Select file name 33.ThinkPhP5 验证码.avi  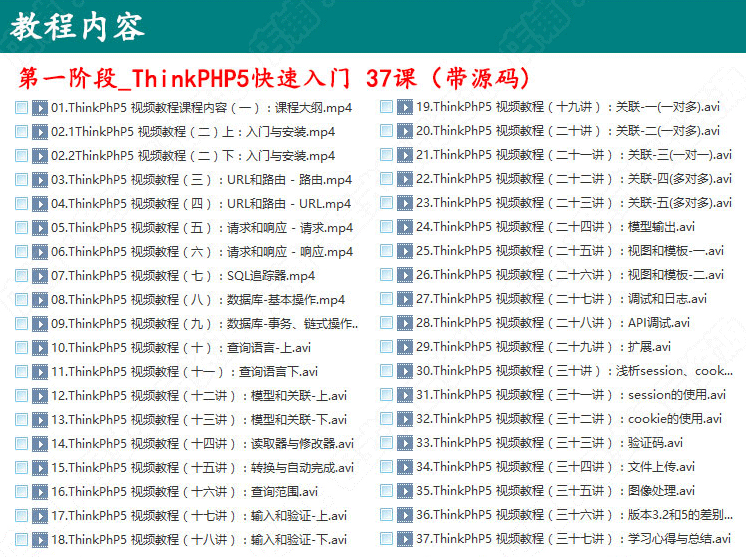[x=550, y=443]
